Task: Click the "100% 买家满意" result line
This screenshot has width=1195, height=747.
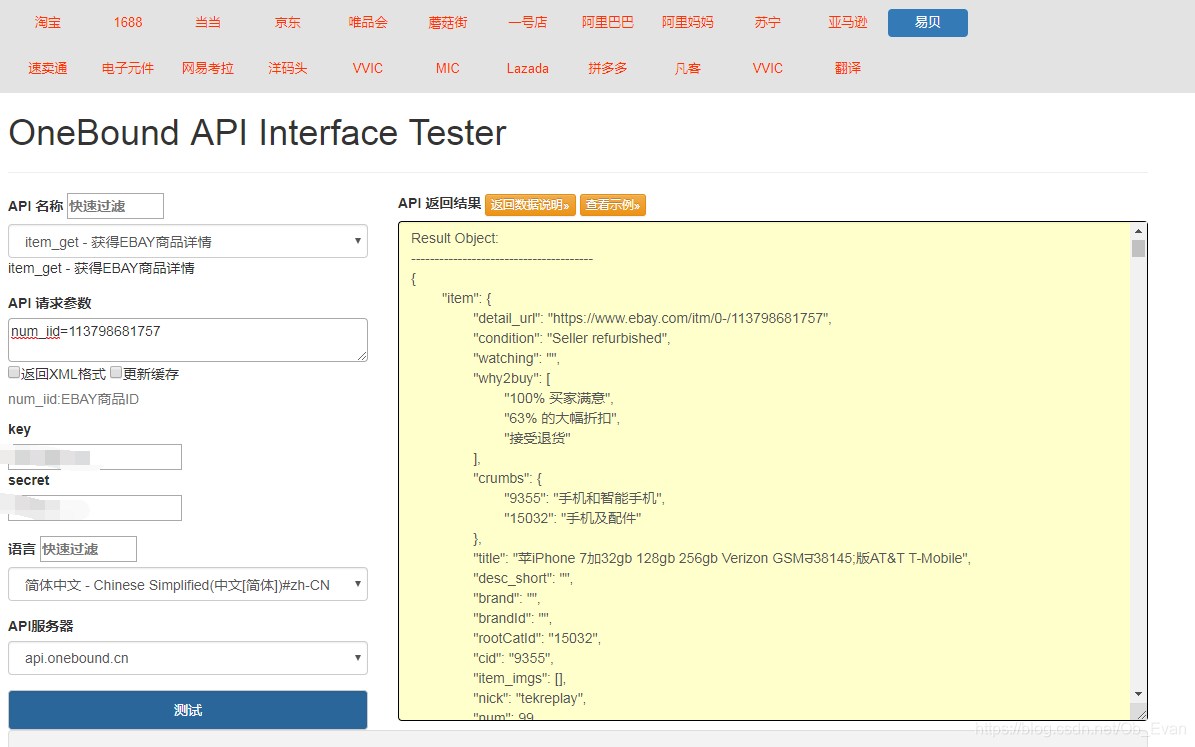Action: [559, 398]
